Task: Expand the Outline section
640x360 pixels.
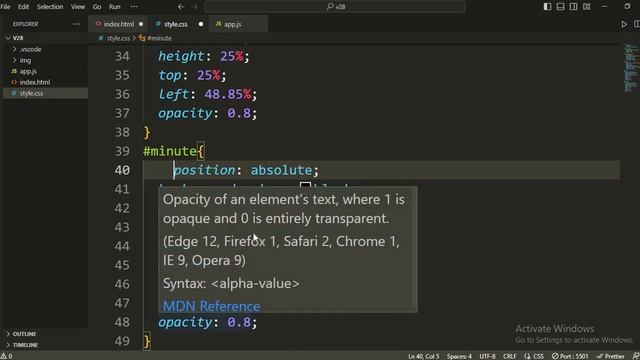Action: (x=24, y=334)
